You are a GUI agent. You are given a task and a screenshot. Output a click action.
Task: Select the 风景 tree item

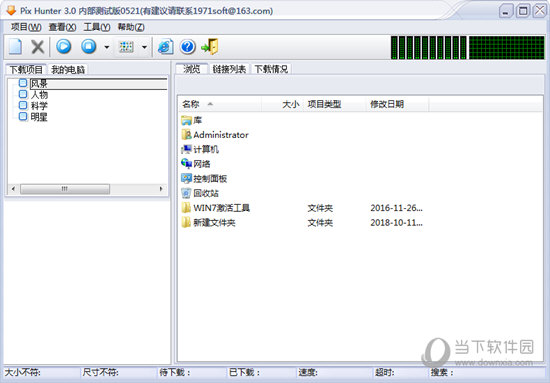[39, 84]
